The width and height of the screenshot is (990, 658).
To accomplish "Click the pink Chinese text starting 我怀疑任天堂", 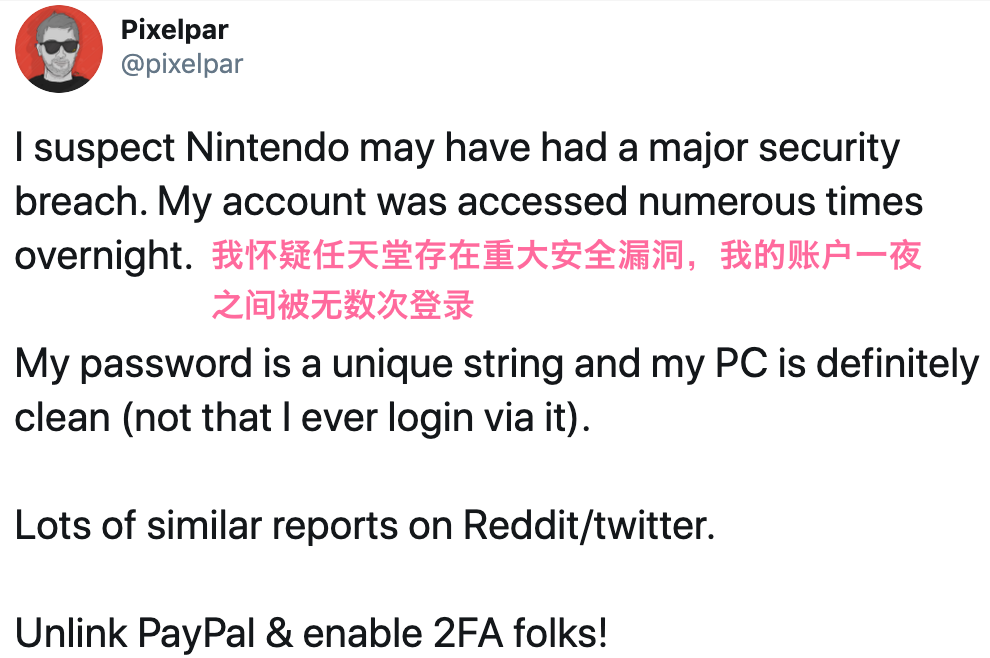I will pyautogui.click(x=566, y=257).
